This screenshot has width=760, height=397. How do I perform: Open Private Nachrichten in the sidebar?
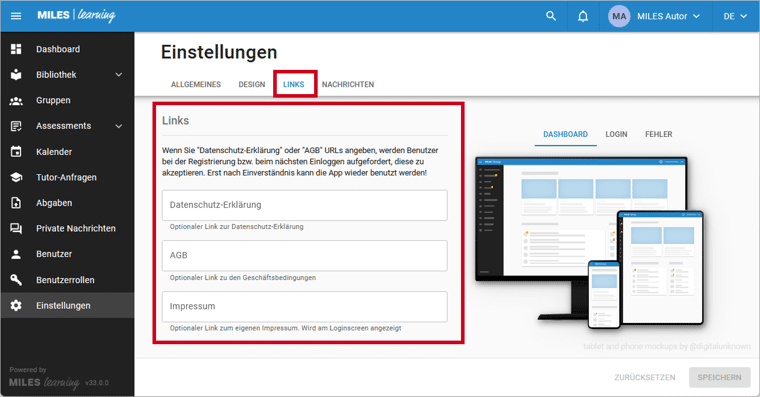coord(67,228)
